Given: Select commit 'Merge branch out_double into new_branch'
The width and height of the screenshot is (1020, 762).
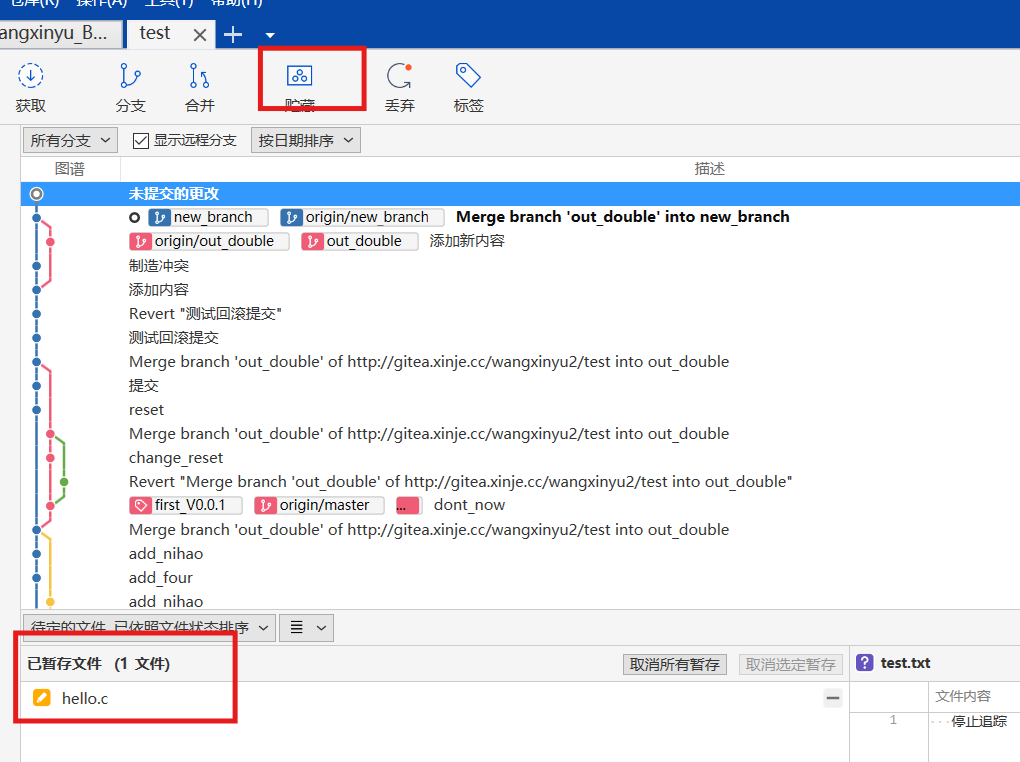Looking at the screenshot, I should click(623, 217).
